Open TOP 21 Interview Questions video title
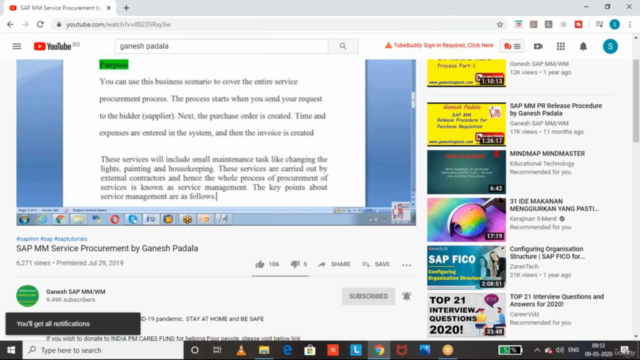 point(557,300)
